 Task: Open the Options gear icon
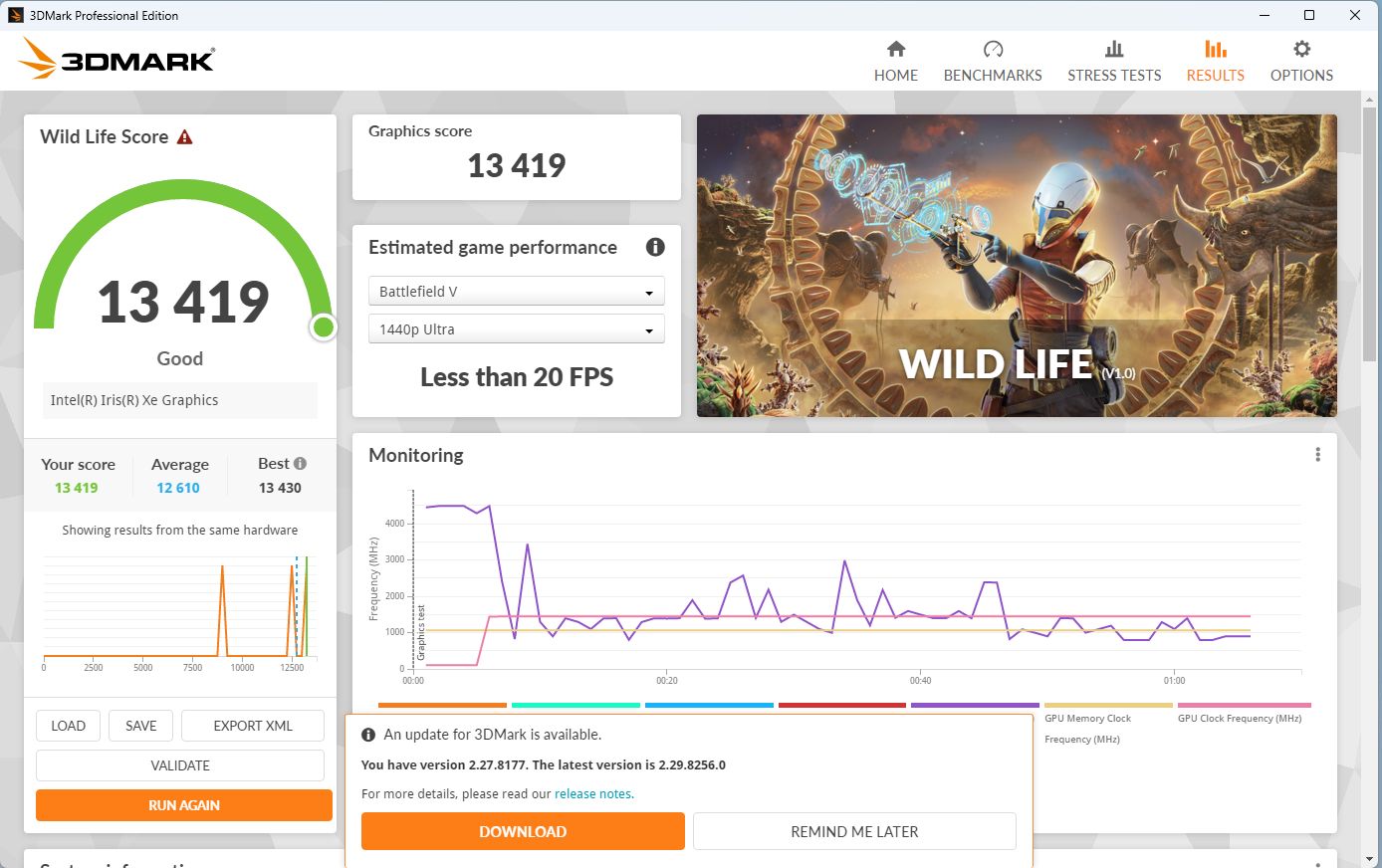(x=1301, y=49)
